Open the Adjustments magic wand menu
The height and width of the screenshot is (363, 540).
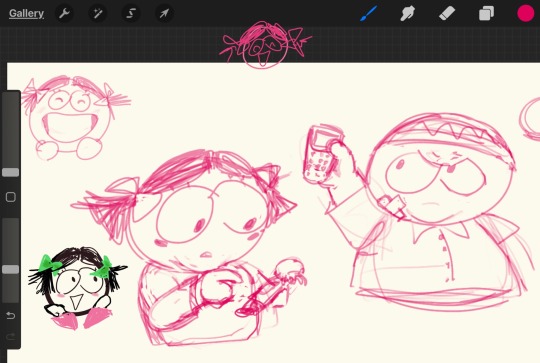[x=97, y=13]
